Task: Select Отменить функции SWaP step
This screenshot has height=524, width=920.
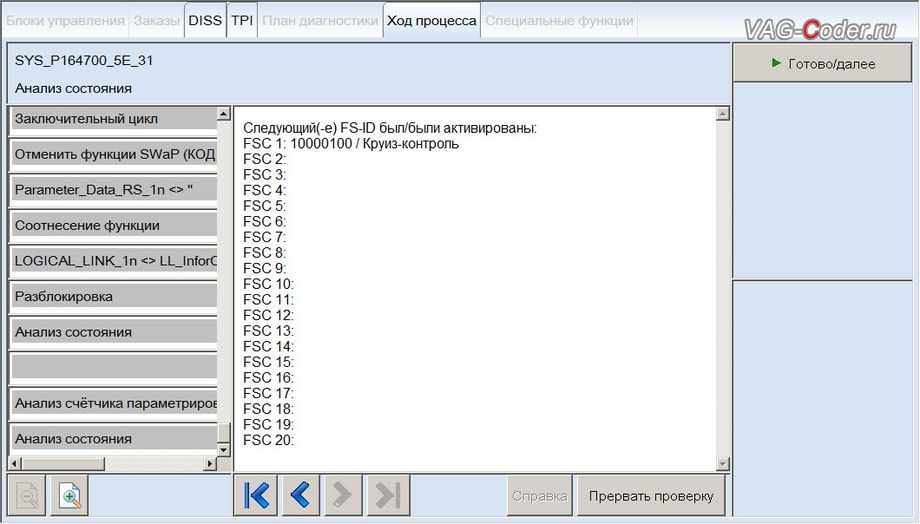Action: pyautogui.click(x=114, y=154)
